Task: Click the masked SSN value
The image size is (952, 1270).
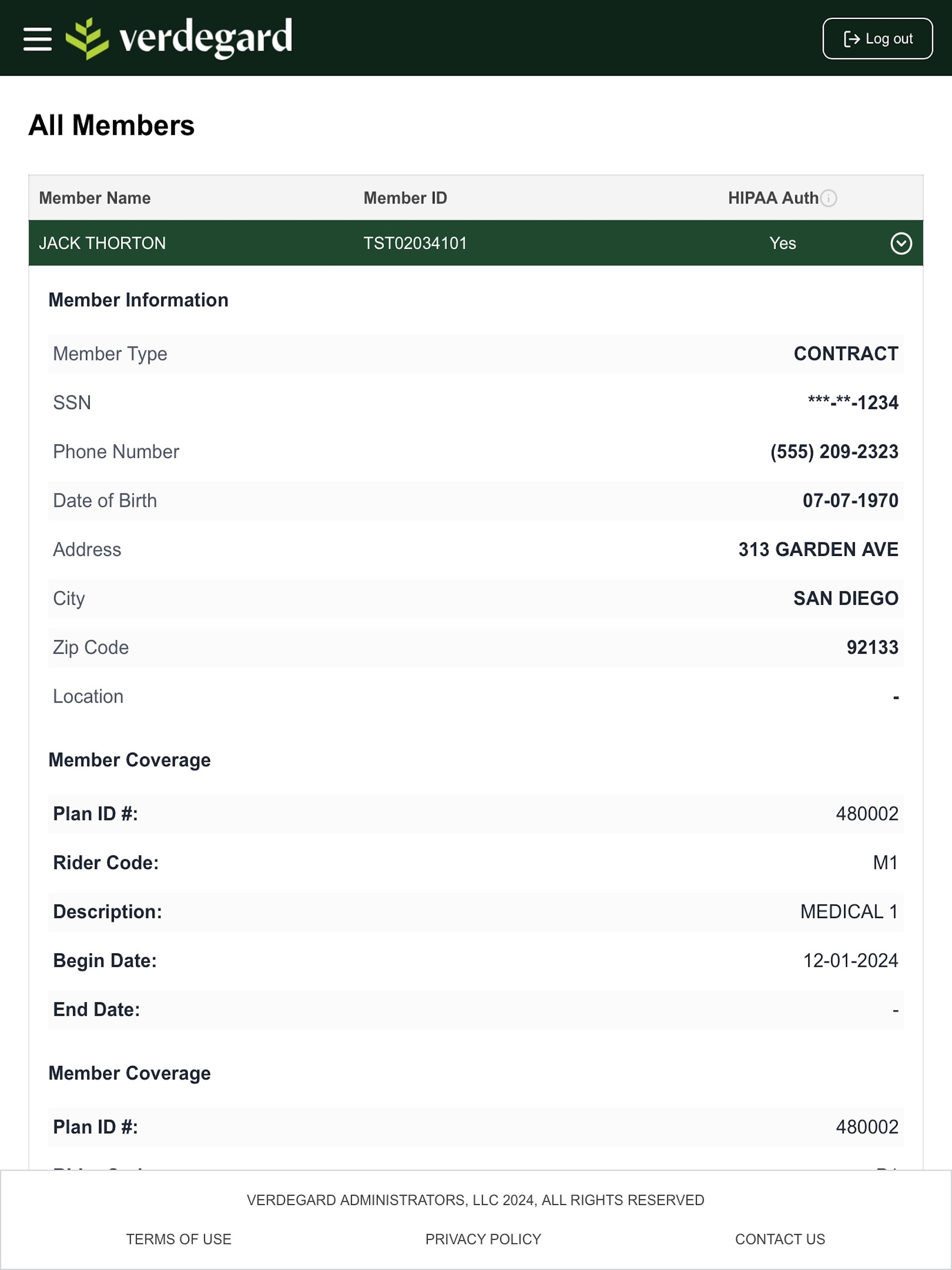Action: [x=853, y=403]
